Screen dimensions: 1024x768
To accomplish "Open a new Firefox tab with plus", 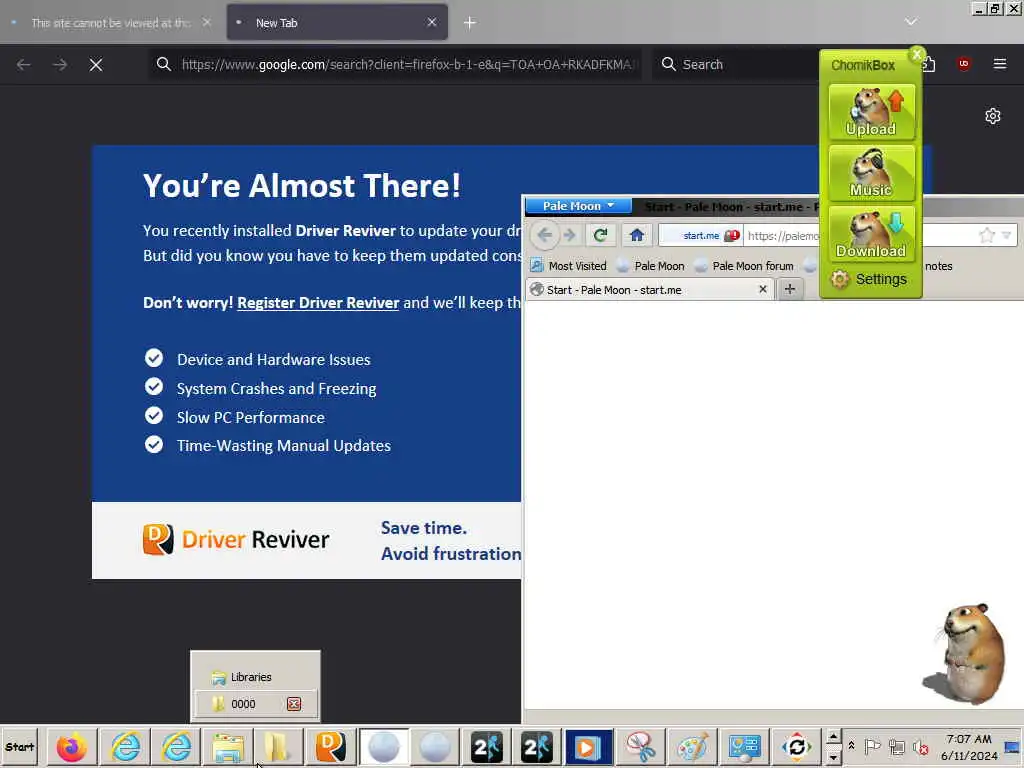I will pyautogui.click(x=470, y=23).
